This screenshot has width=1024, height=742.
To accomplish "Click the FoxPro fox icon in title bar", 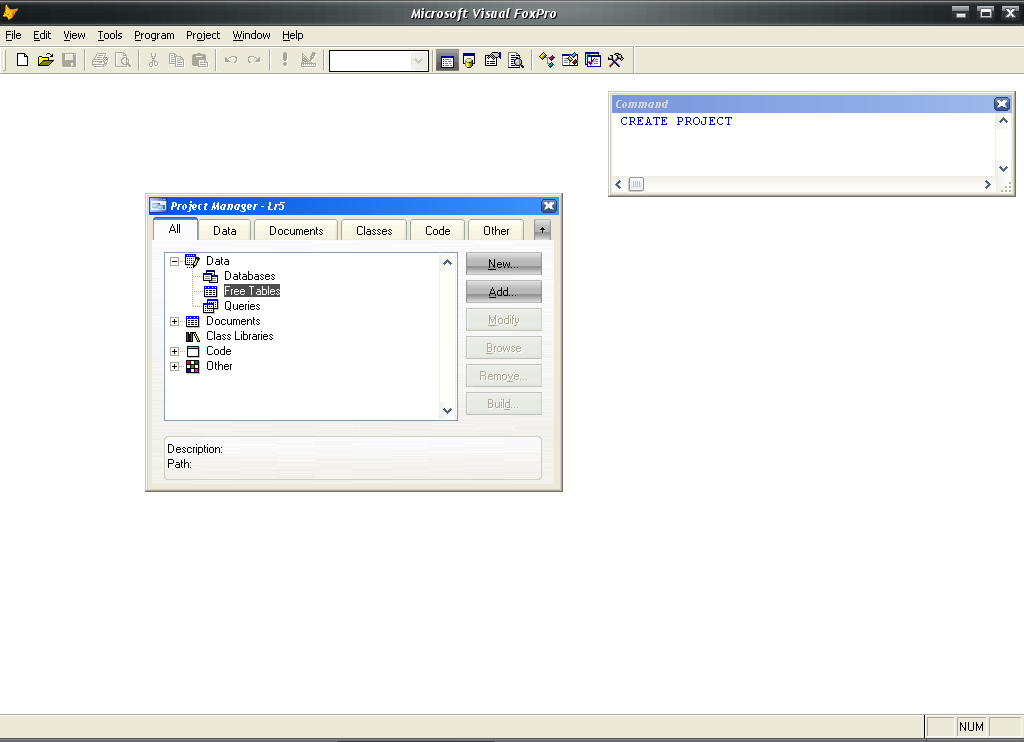I will coord(10,12).
